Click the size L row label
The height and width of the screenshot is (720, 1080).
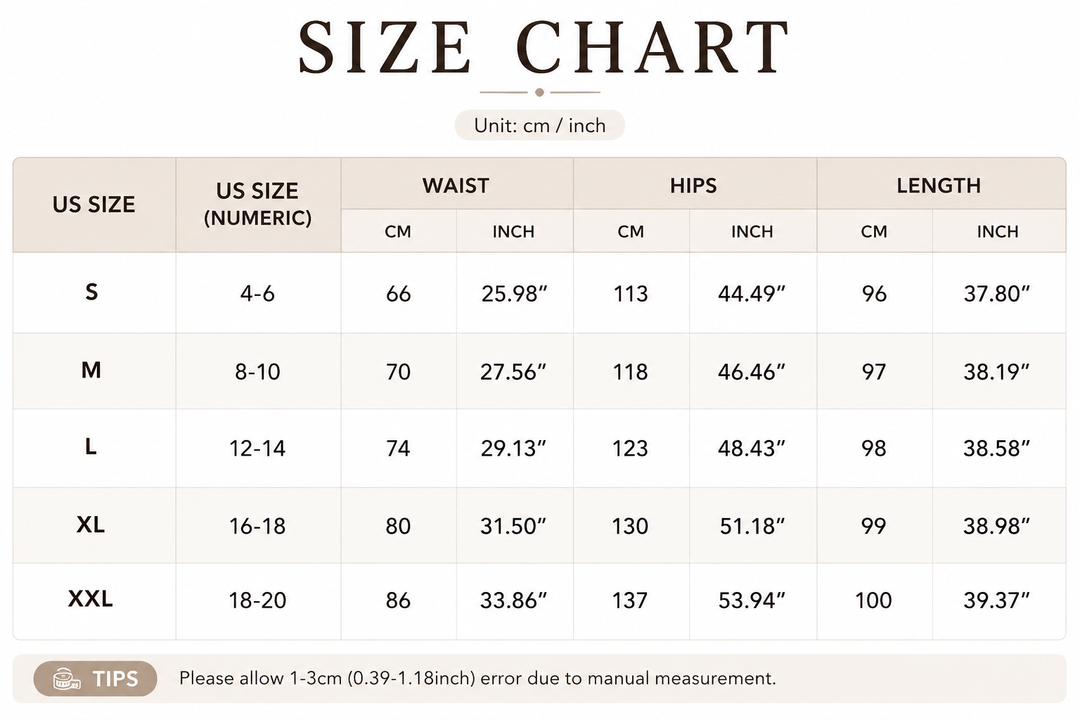pyautogui.click(x=90, y=446)
